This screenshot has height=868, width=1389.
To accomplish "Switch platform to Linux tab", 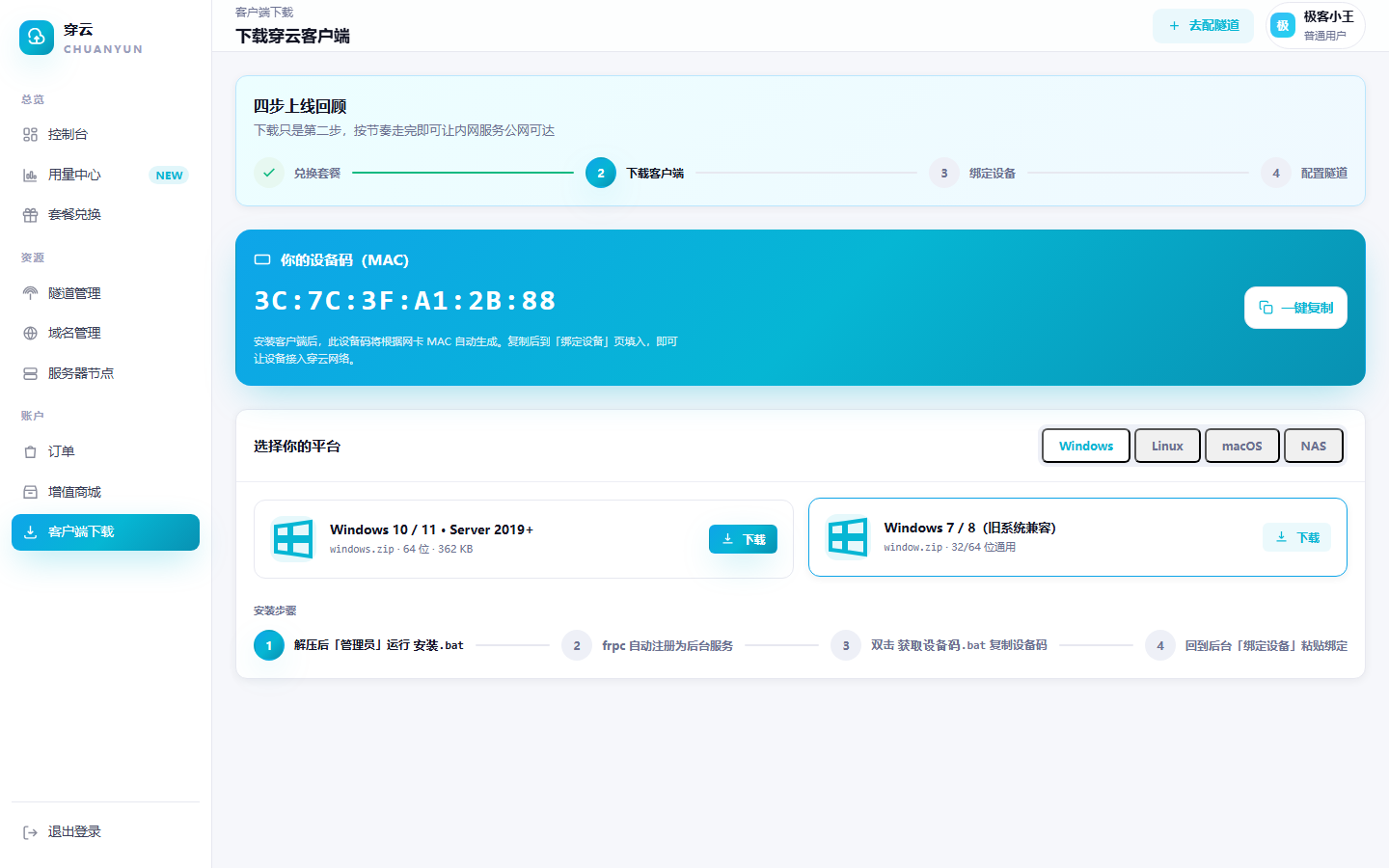I will pyautogui.click(x=1167, y=446).
